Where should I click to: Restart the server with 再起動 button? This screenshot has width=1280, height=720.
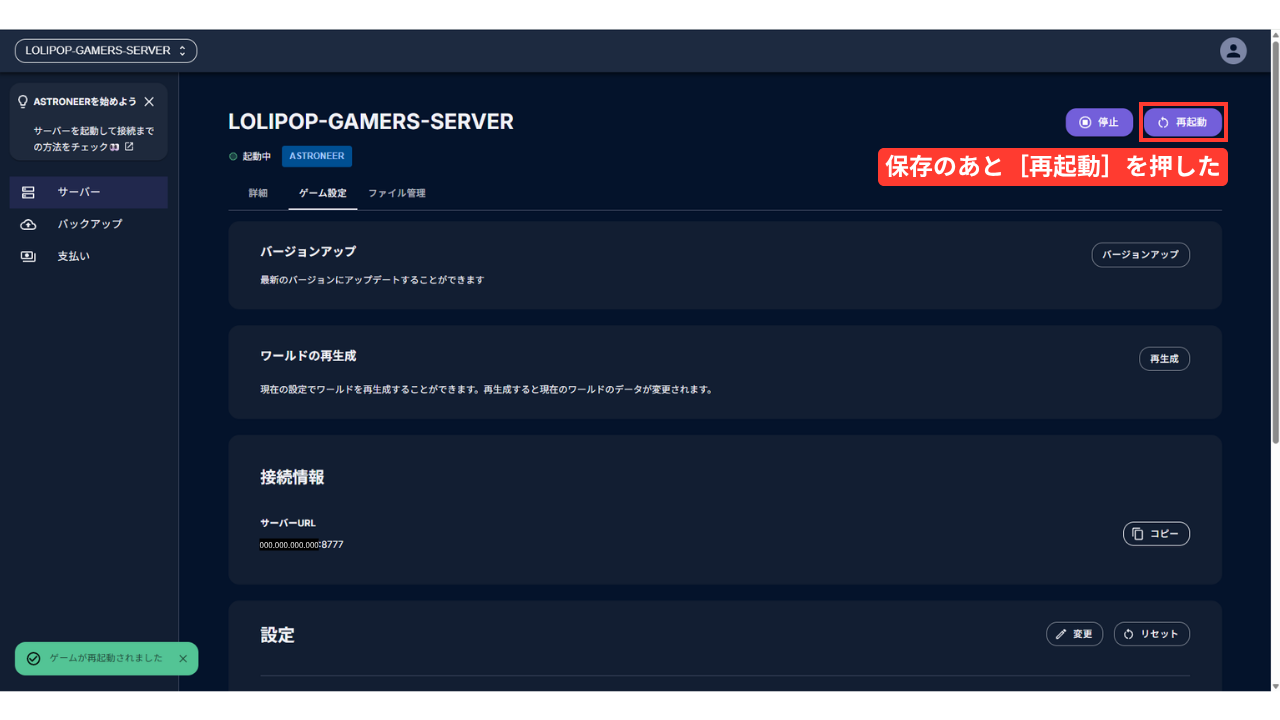[1183, 122]
